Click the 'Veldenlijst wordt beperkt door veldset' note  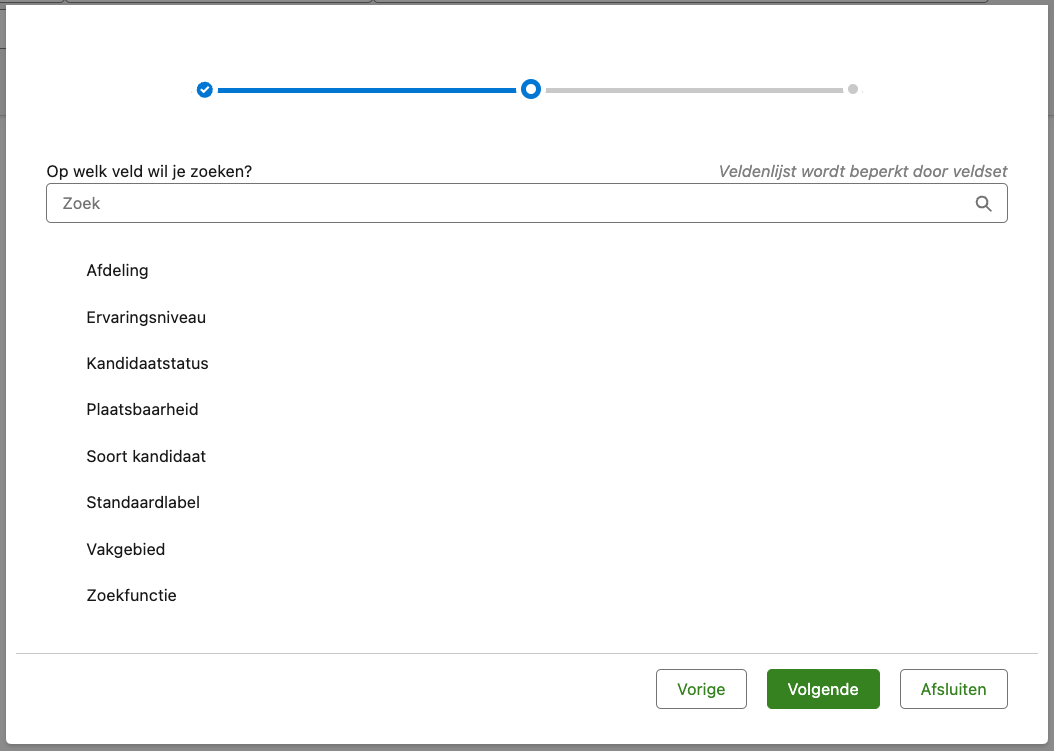(x=862, y=172)
